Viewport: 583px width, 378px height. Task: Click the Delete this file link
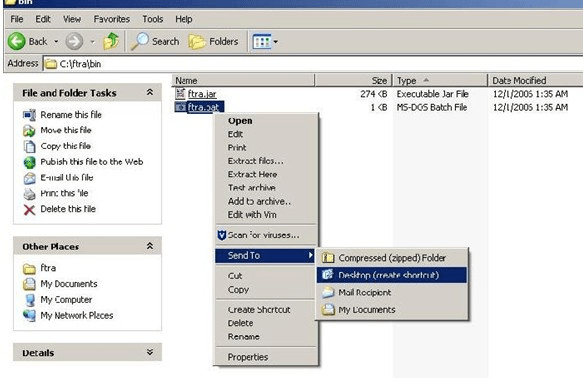coord(68,209)
